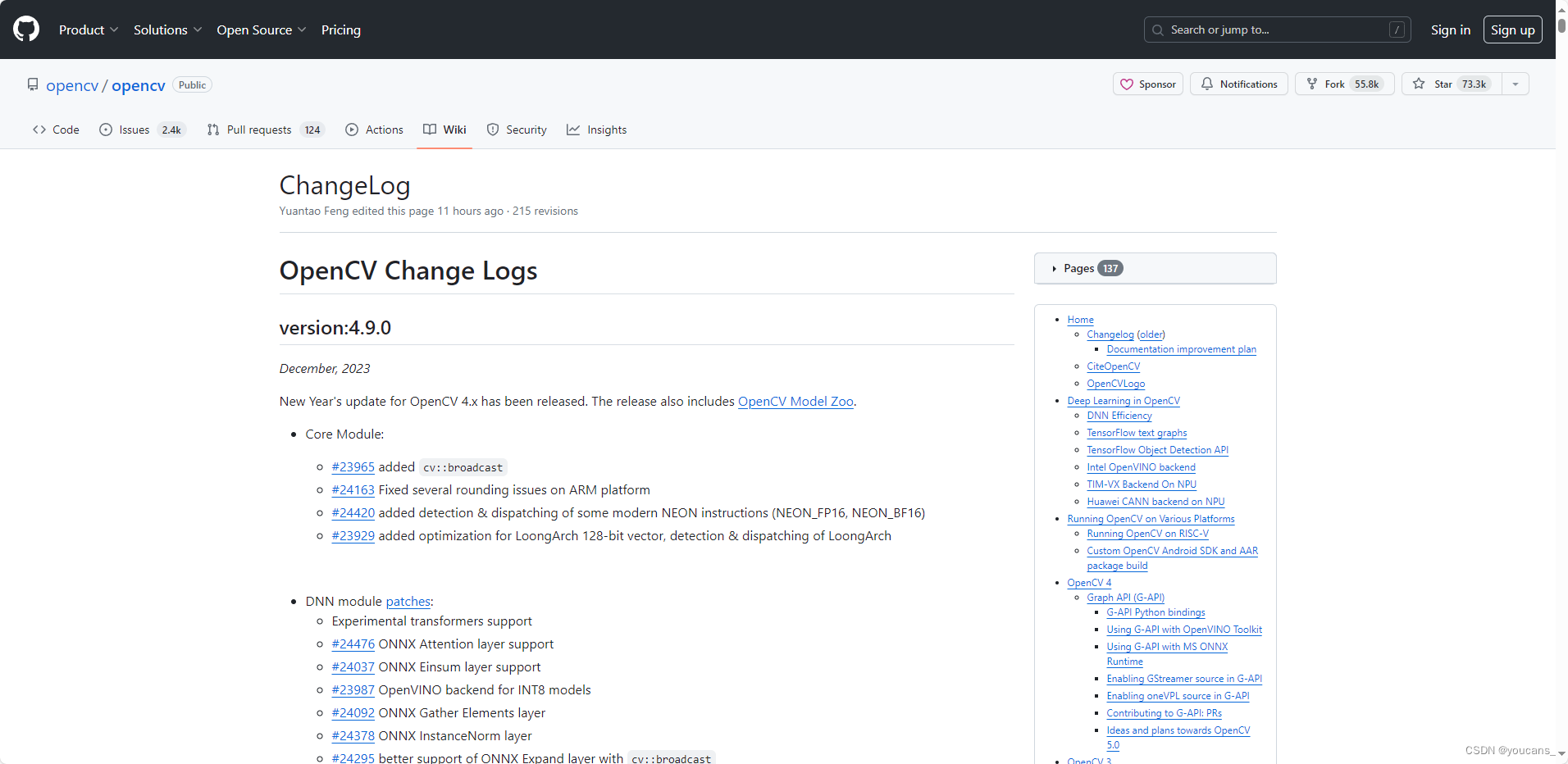Open Intel OpenVINO backend link
Viewport: 1568px width, 764px height.
pyautogui.click(x=1141, y=467)
